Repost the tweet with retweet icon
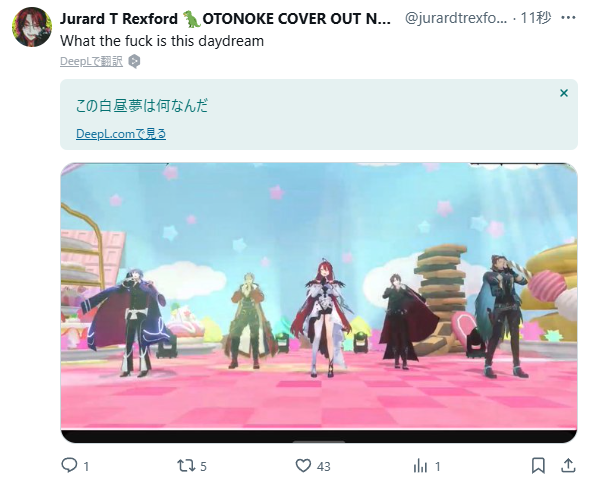Image resolution: width=590 pixels, height=483 pixels. pos(185,466)
